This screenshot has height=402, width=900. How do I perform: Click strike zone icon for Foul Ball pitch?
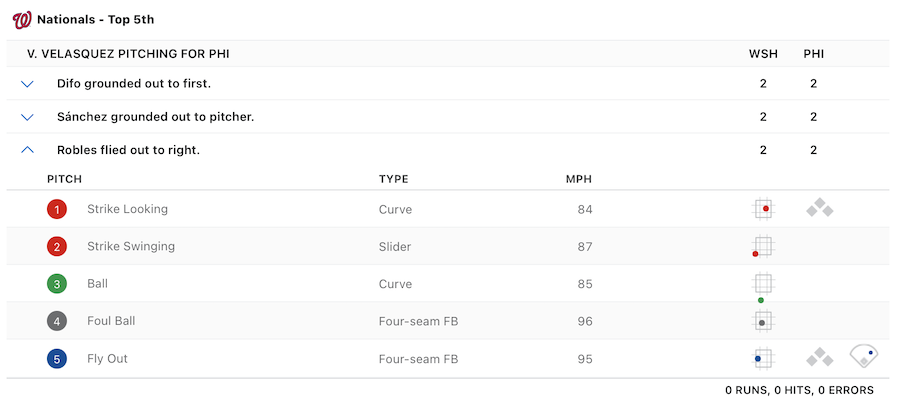pos(764,321)
